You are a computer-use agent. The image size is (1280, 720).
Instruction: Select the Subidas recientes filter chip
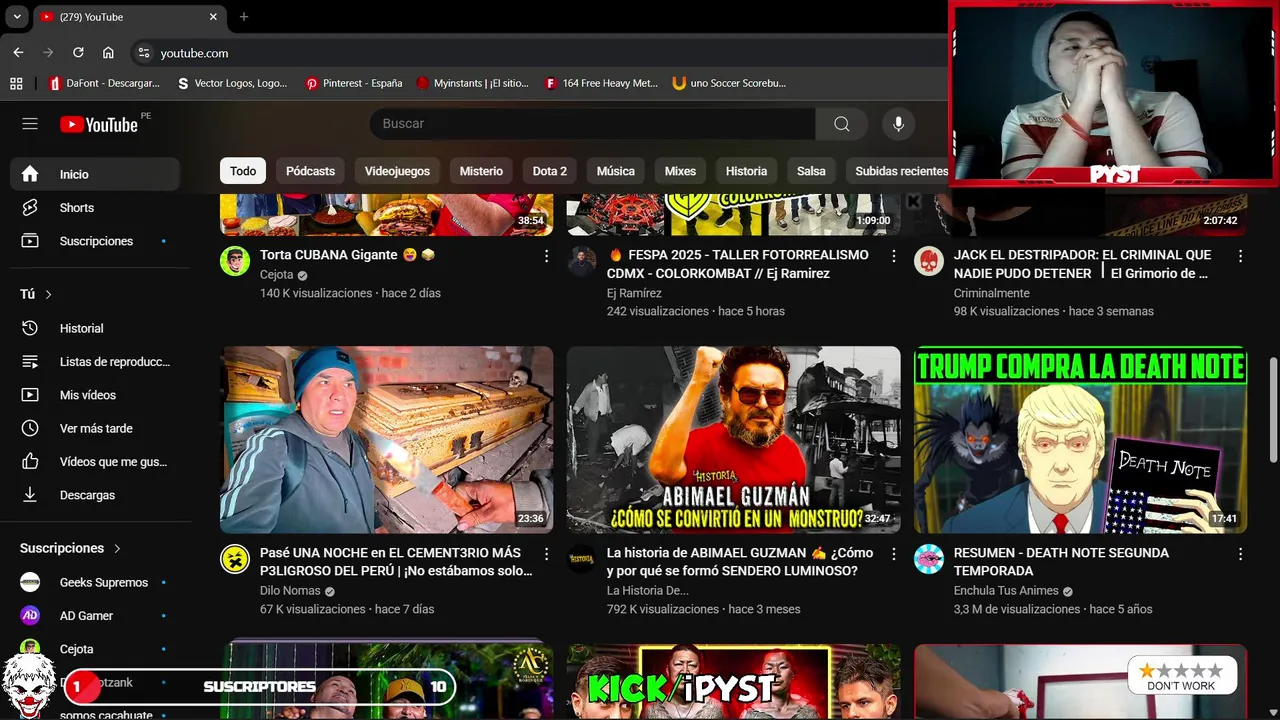(897, 171)
